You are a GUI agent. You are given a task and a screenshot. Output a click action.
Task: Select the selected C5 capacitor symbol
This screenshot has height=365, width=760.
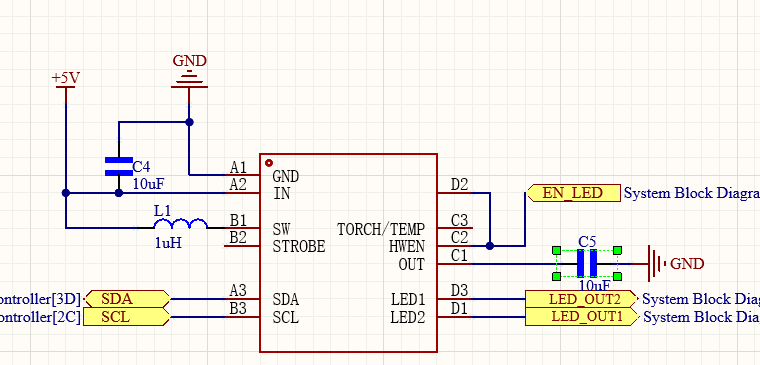[x=587, y=264]
